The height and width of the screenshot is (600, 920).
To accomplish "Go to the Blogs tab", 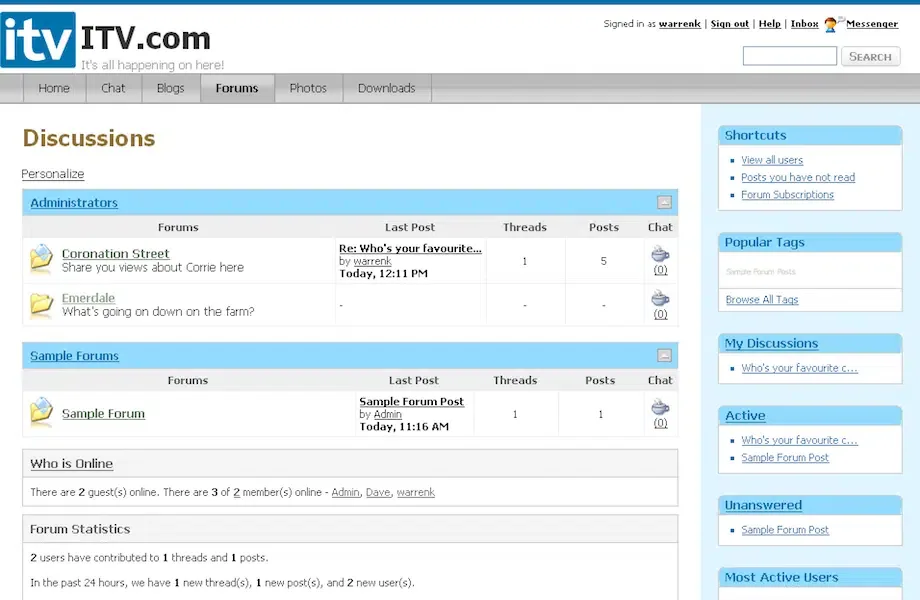I will (x=170, y=88).
